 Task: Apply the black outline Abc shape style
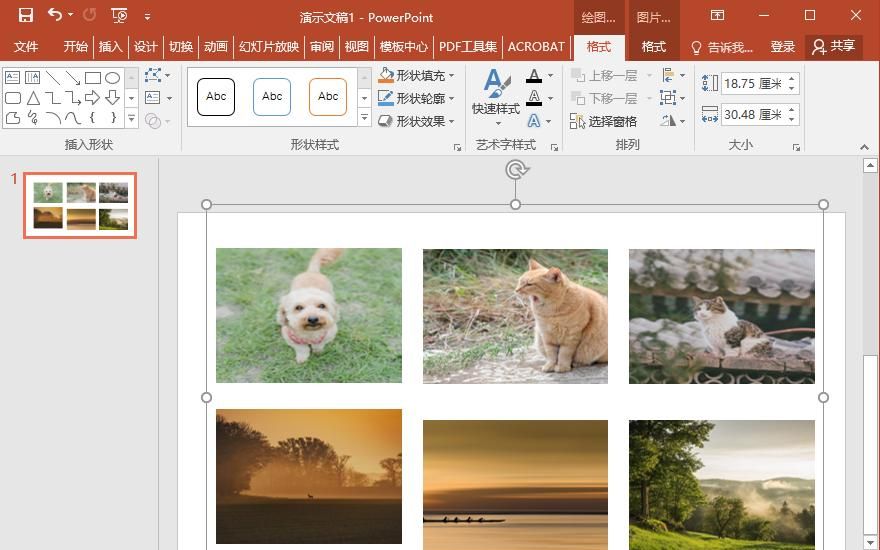216,97
